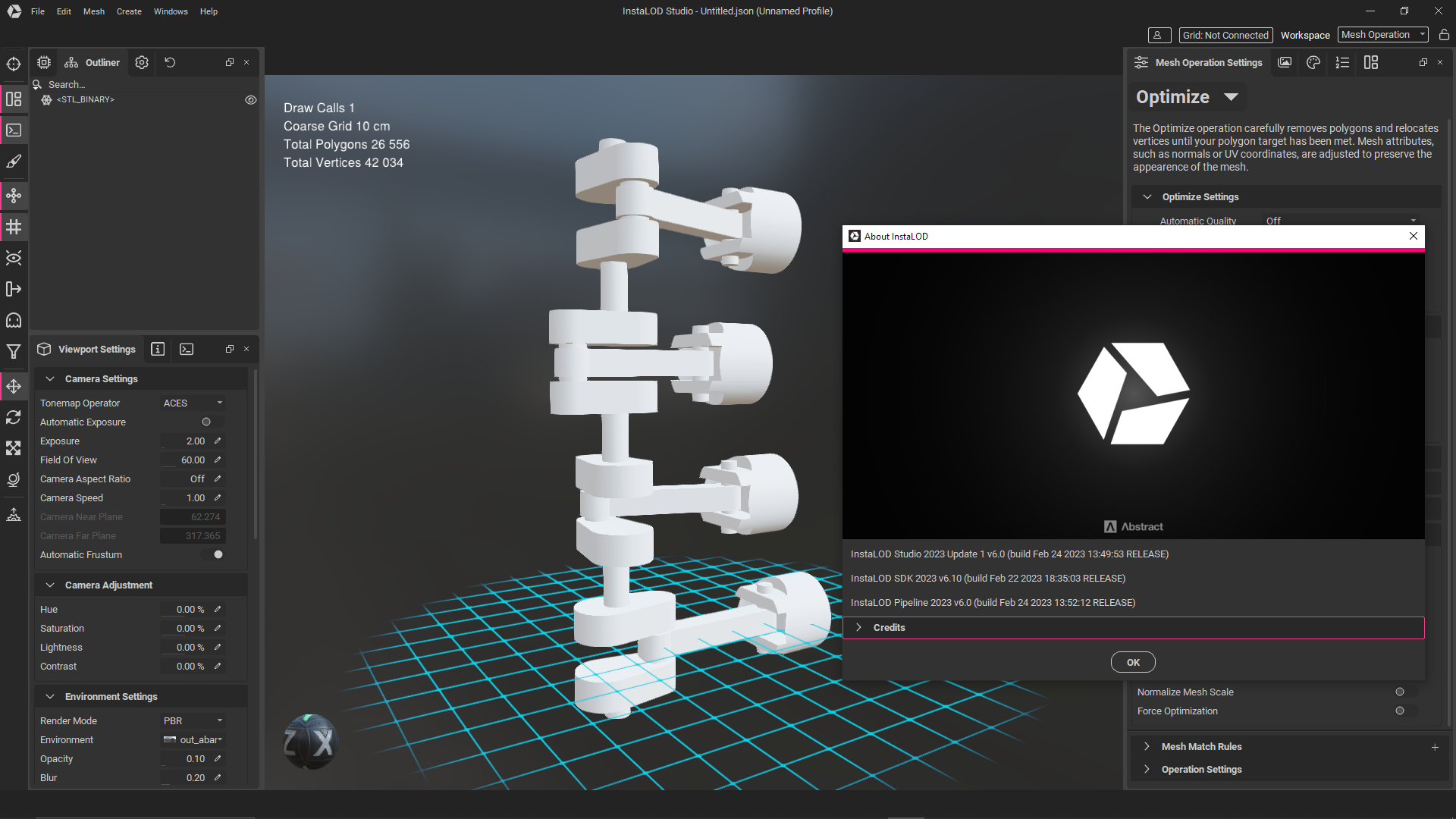The width and height of the screenshot is (1456, 819).
Task: Collapse the Camera Adjustment section
Action: pyautogui.click(x=50, y=585)
